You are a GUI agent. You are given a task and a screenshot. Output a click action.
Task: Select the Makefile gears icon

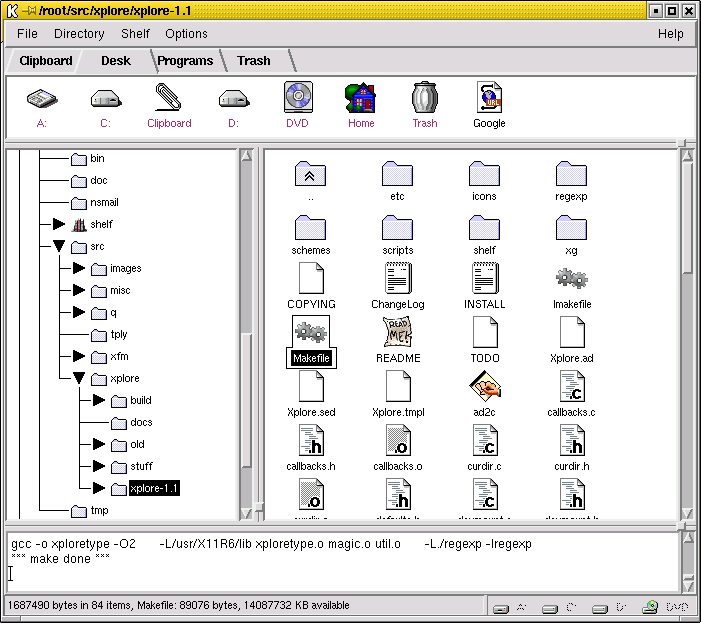pyautogui.click(x=311, y=333)
